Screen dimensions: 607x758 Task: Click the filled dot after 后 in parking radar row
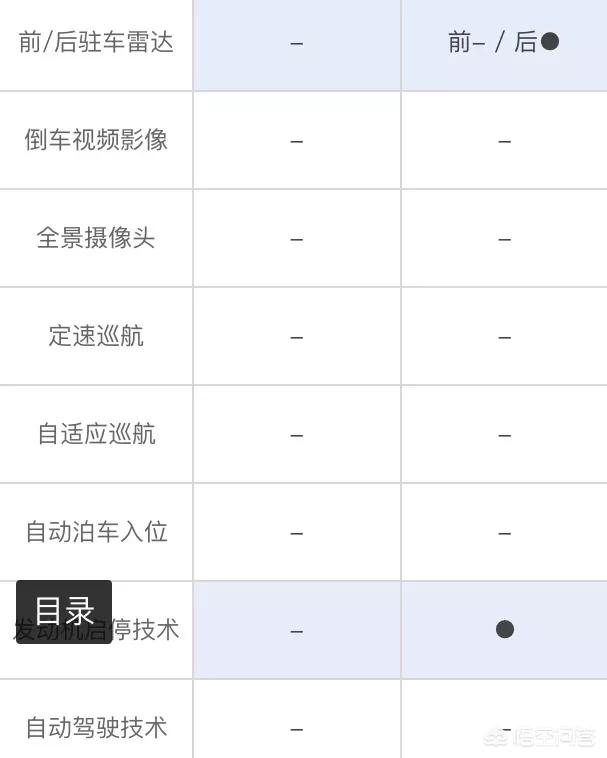click(549, 42)
